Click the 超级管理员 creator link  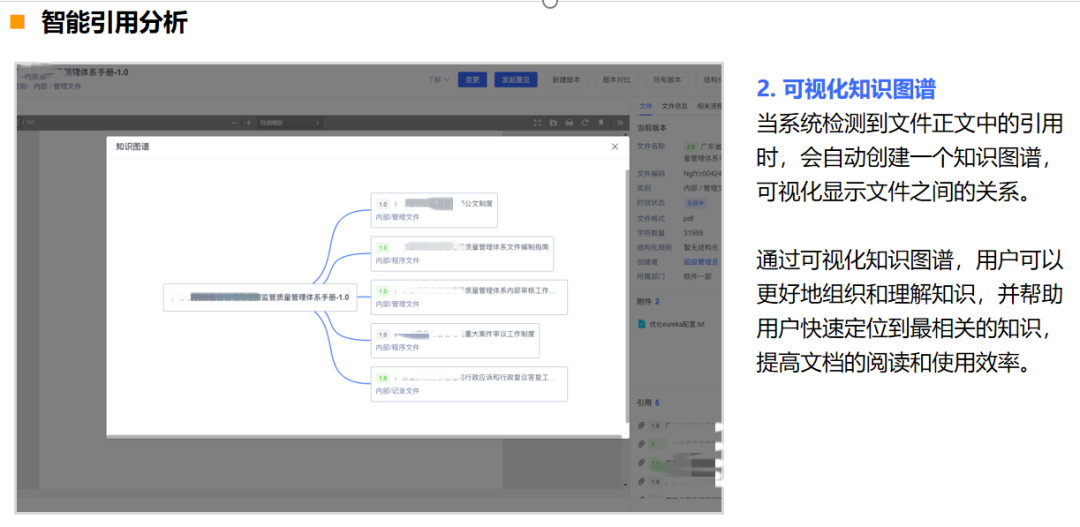coord(700,262)
